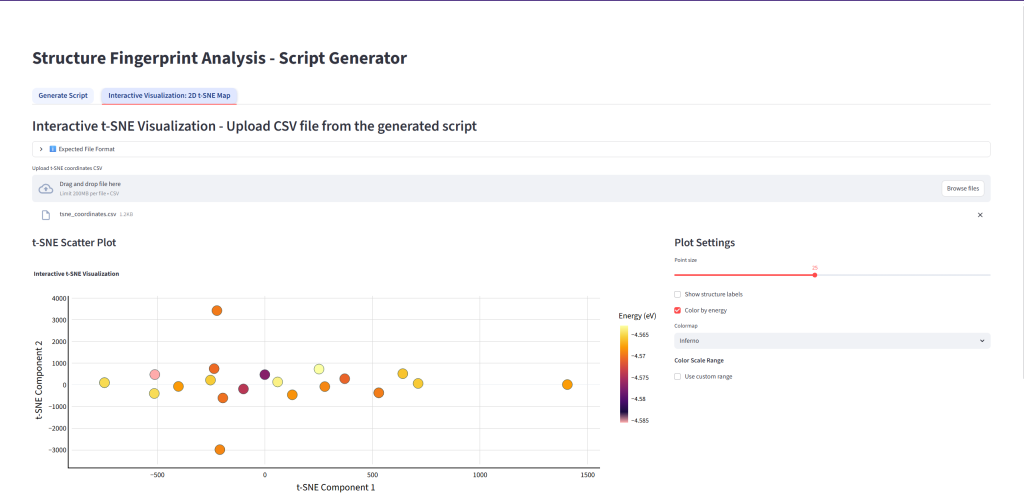This screenshot has width=1024, height=498.
Task: Uncheck the Color by energy option
Action: (x=678, y=311)
